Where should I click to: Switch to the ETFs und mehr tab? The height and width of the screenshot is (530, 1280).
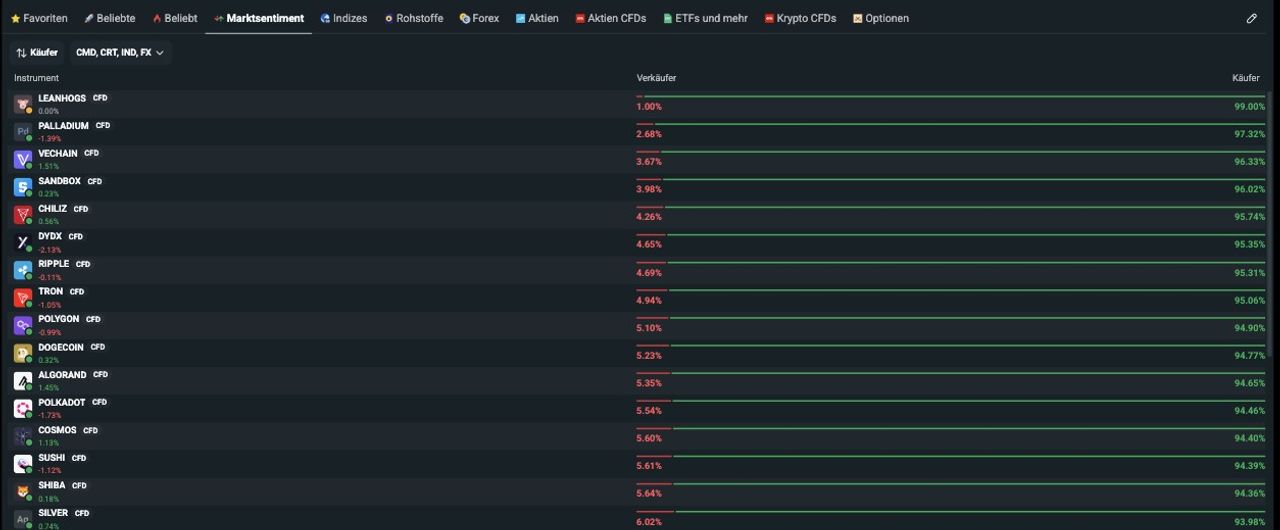tap(705, 18)
